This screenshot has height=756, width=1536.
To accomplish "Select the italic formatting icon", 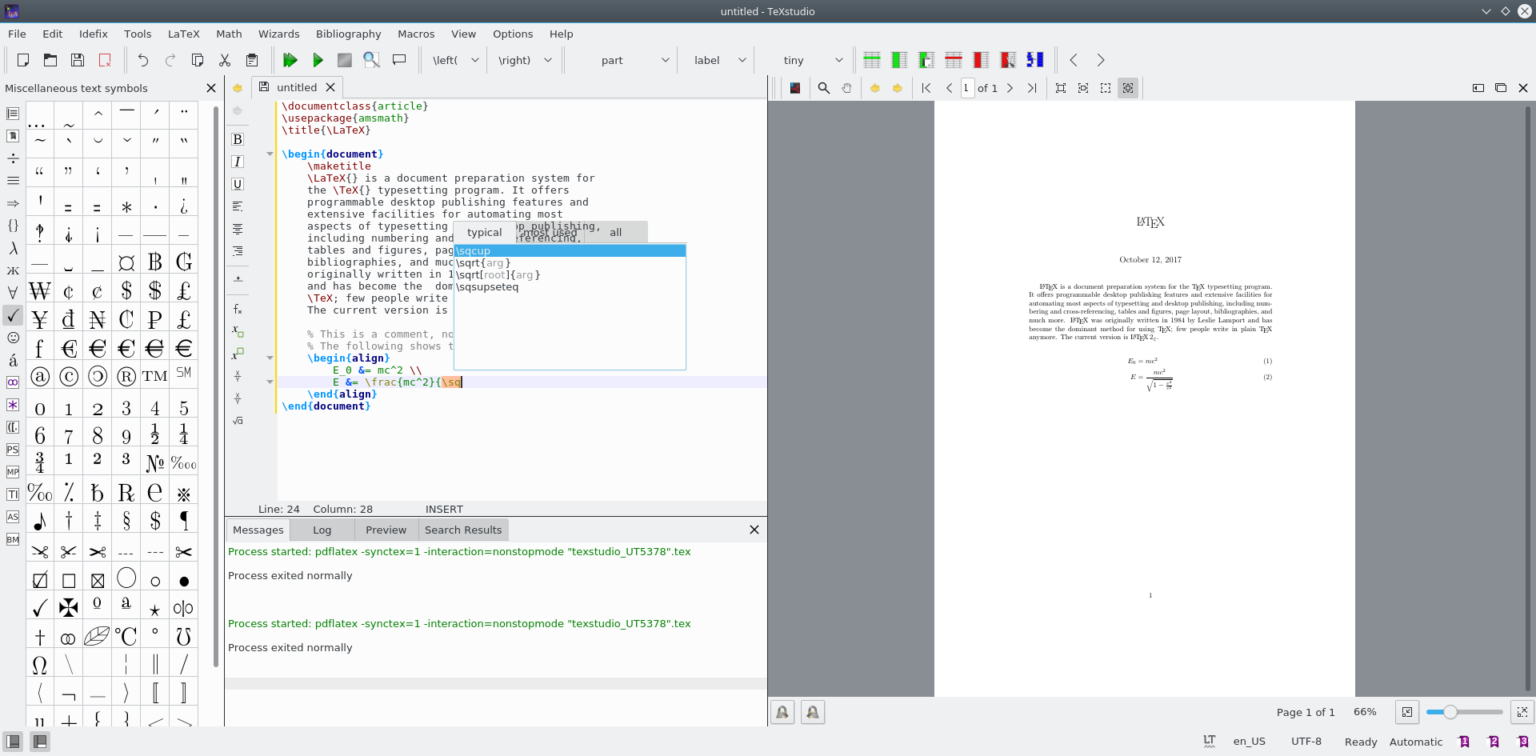I will coord(237,161).
